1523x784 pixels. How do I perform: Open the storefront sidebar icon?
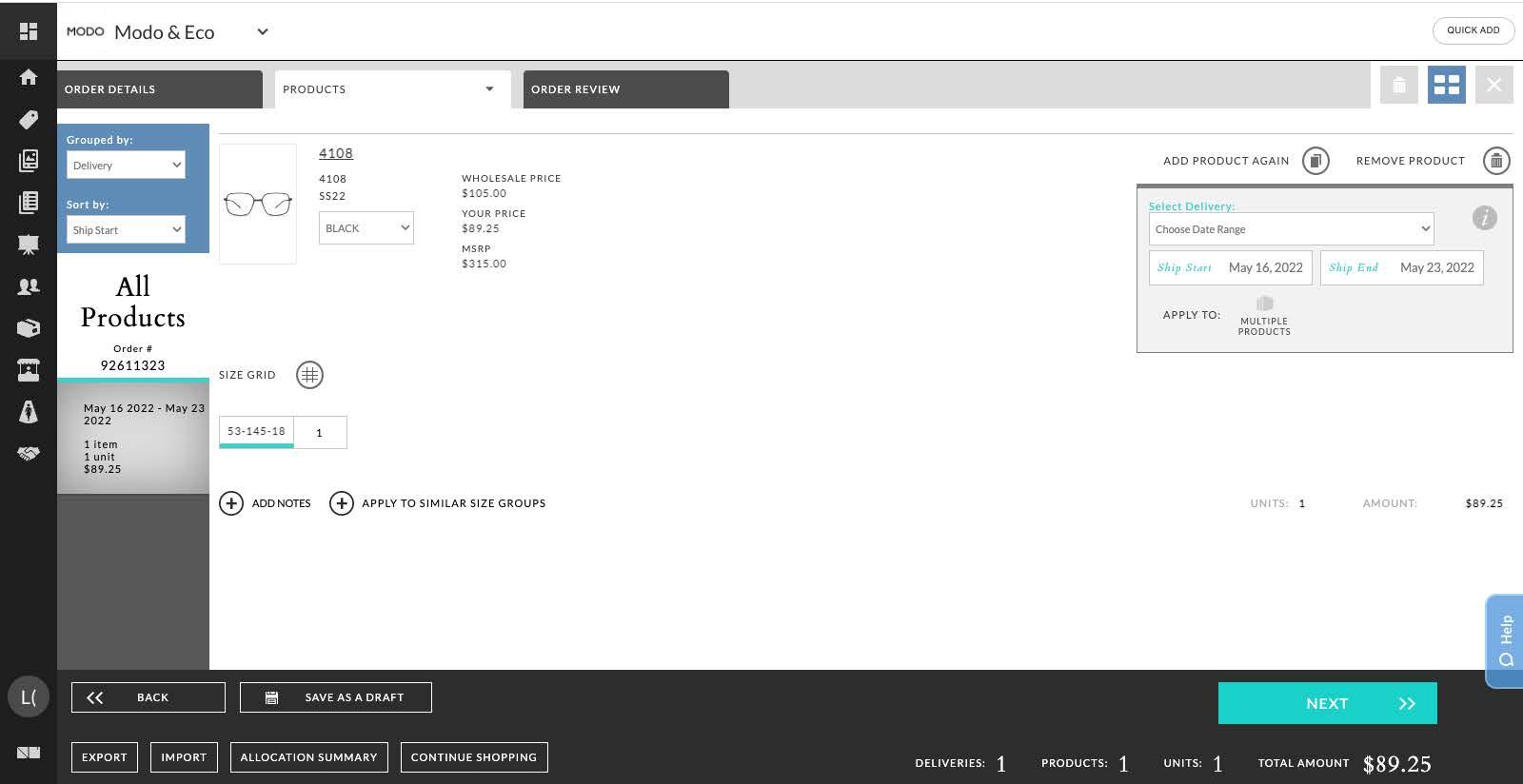click(29, 370)
